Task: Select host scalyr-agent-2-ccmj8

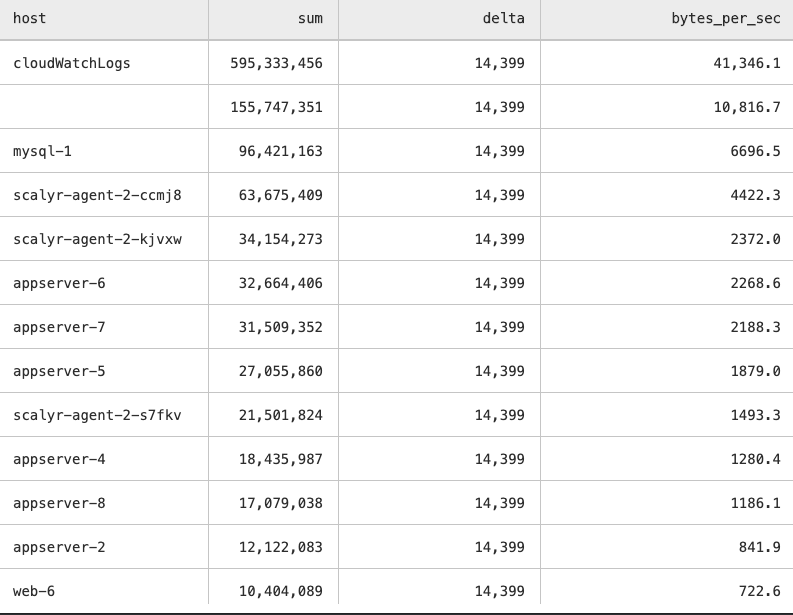Action: [97, 195]
